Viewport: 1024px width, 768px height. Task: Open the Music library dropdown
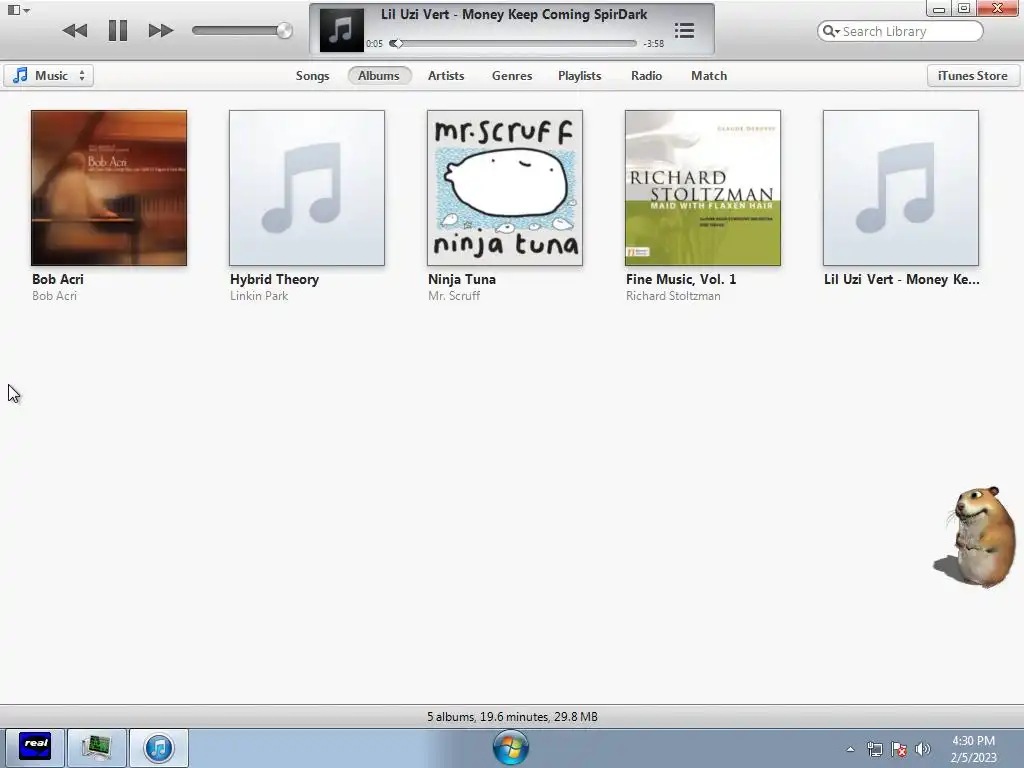[x=49, y=75]
